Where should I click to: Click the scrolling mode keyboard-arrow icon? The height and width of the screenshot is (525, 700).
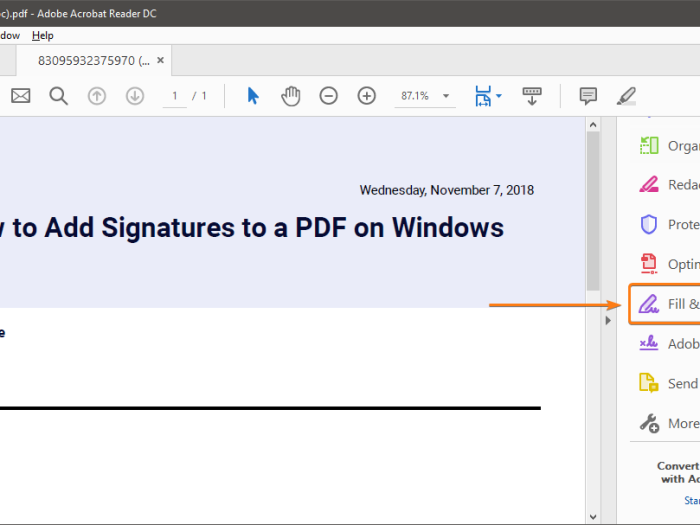532,96
